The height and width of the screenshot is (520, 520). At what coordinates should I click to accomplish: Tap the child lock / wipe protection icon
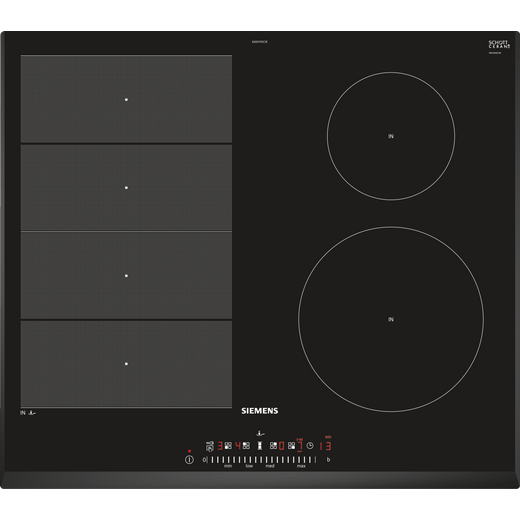(210, 446)
